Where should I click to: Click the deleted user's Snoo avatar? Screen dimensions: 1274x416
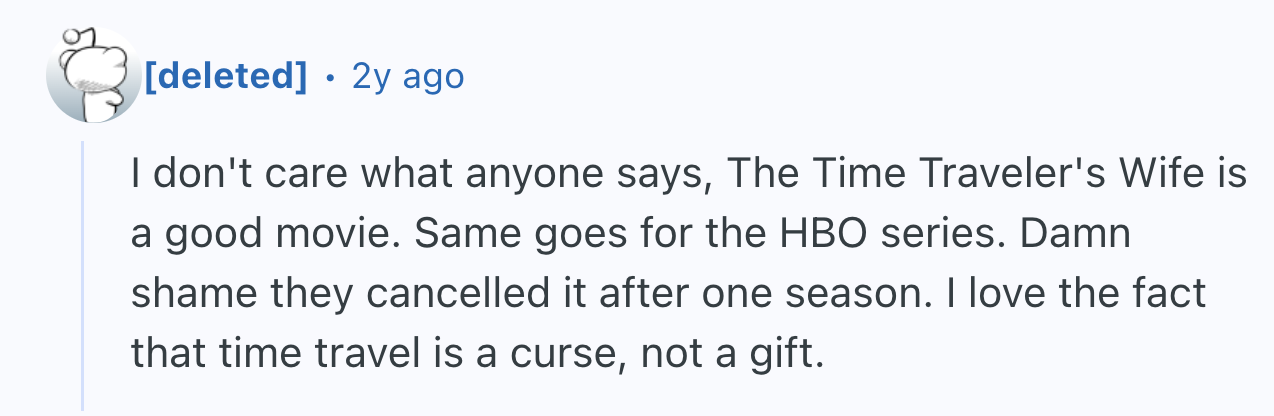94,75
